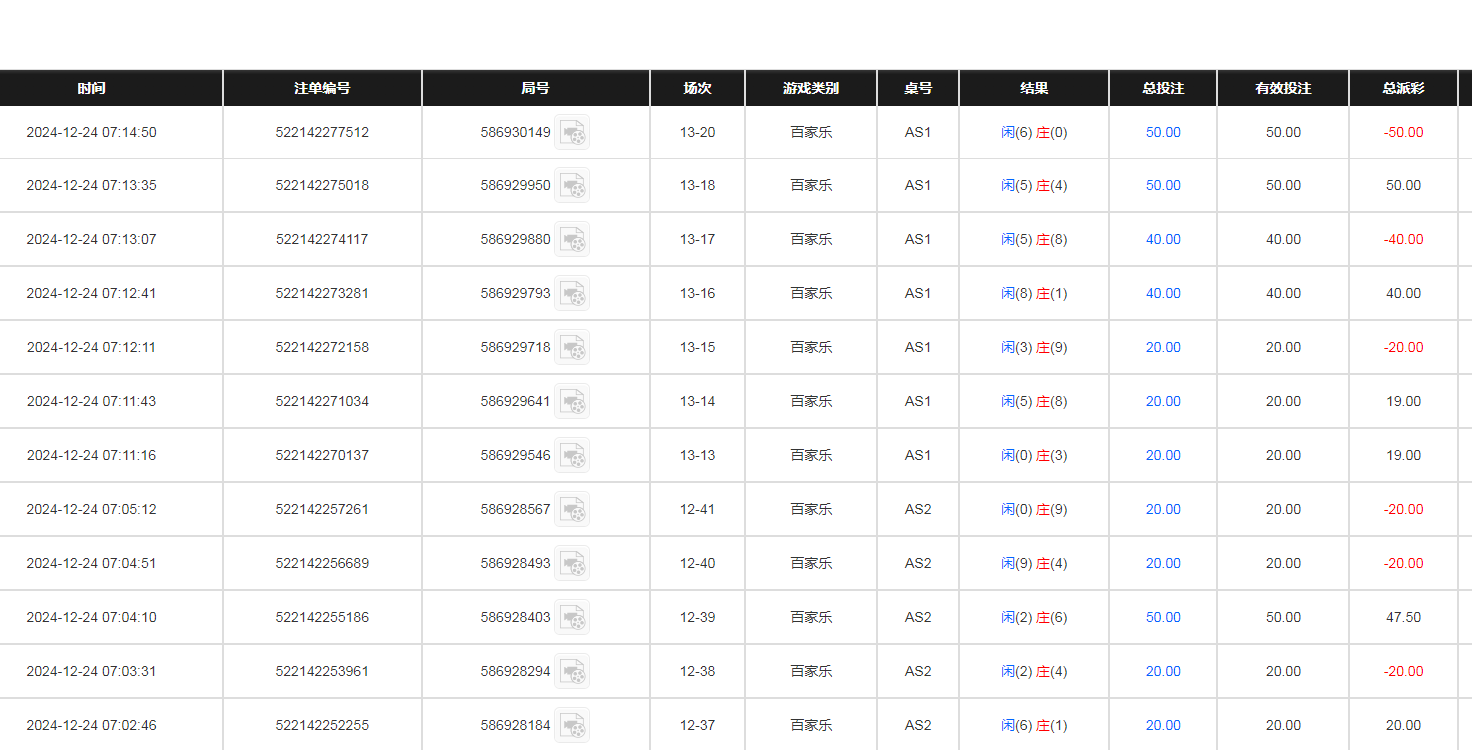Select bet number 522142255186 cell

point(322,617)
